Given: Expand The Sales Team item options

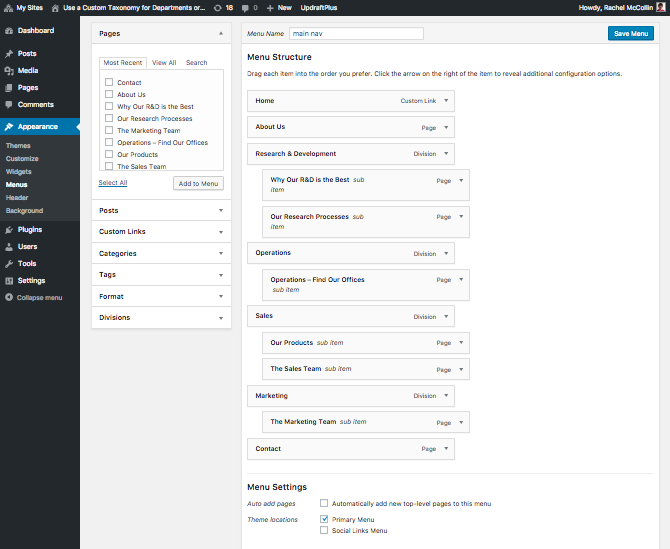Looking at the screenshot, I should 461,369.
